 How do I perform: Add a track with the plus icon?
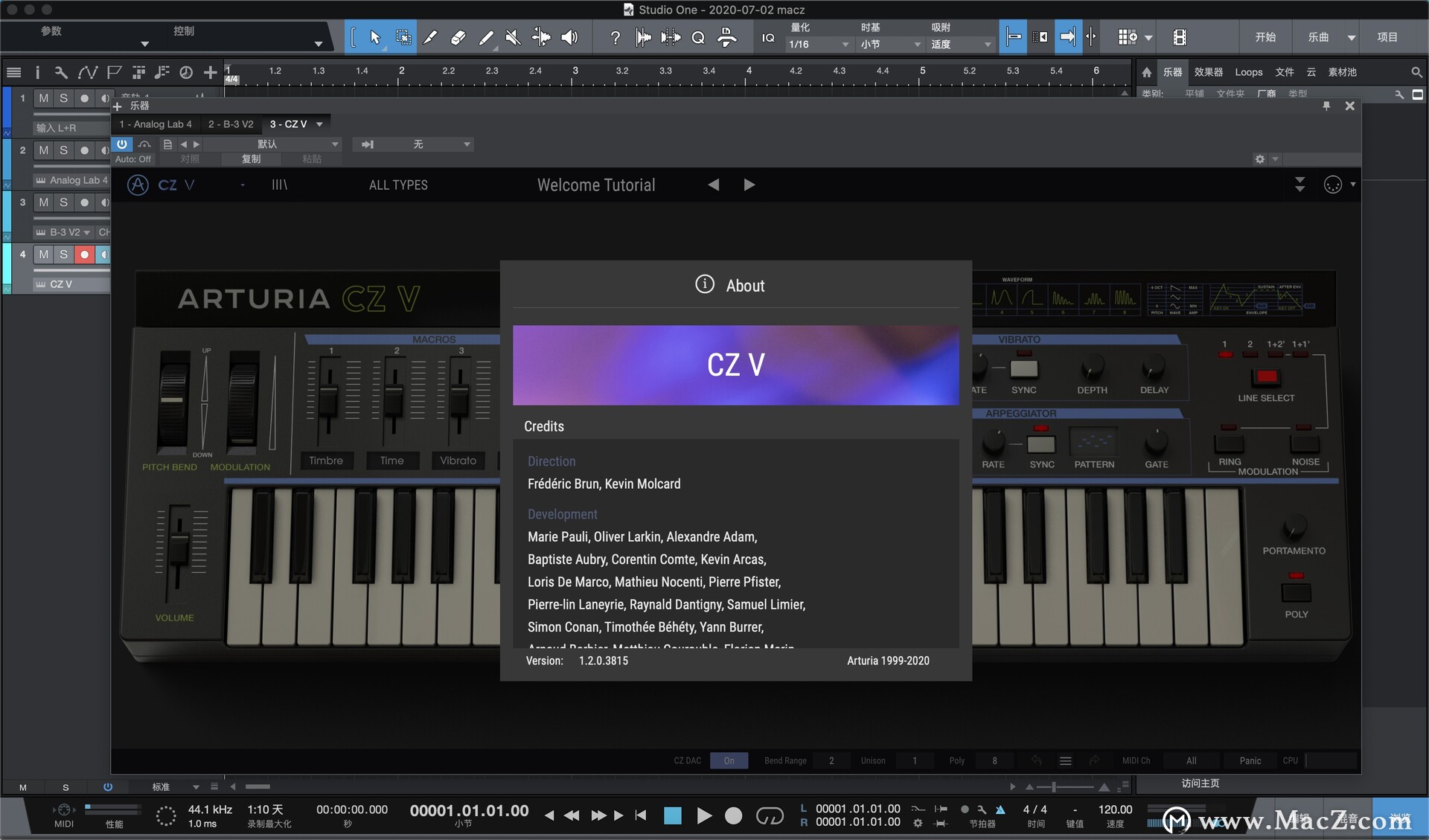(x=211, y=72)
